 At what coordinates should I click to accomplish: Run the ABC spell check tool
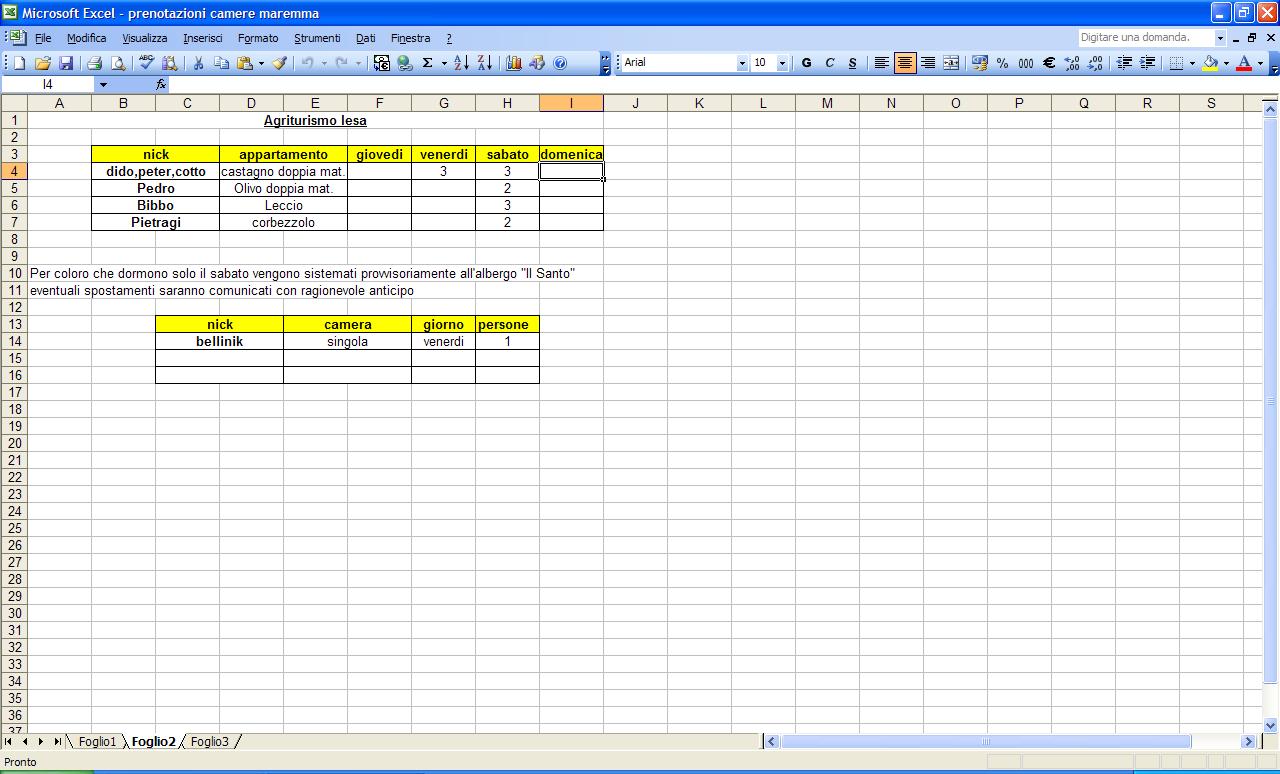147,63
